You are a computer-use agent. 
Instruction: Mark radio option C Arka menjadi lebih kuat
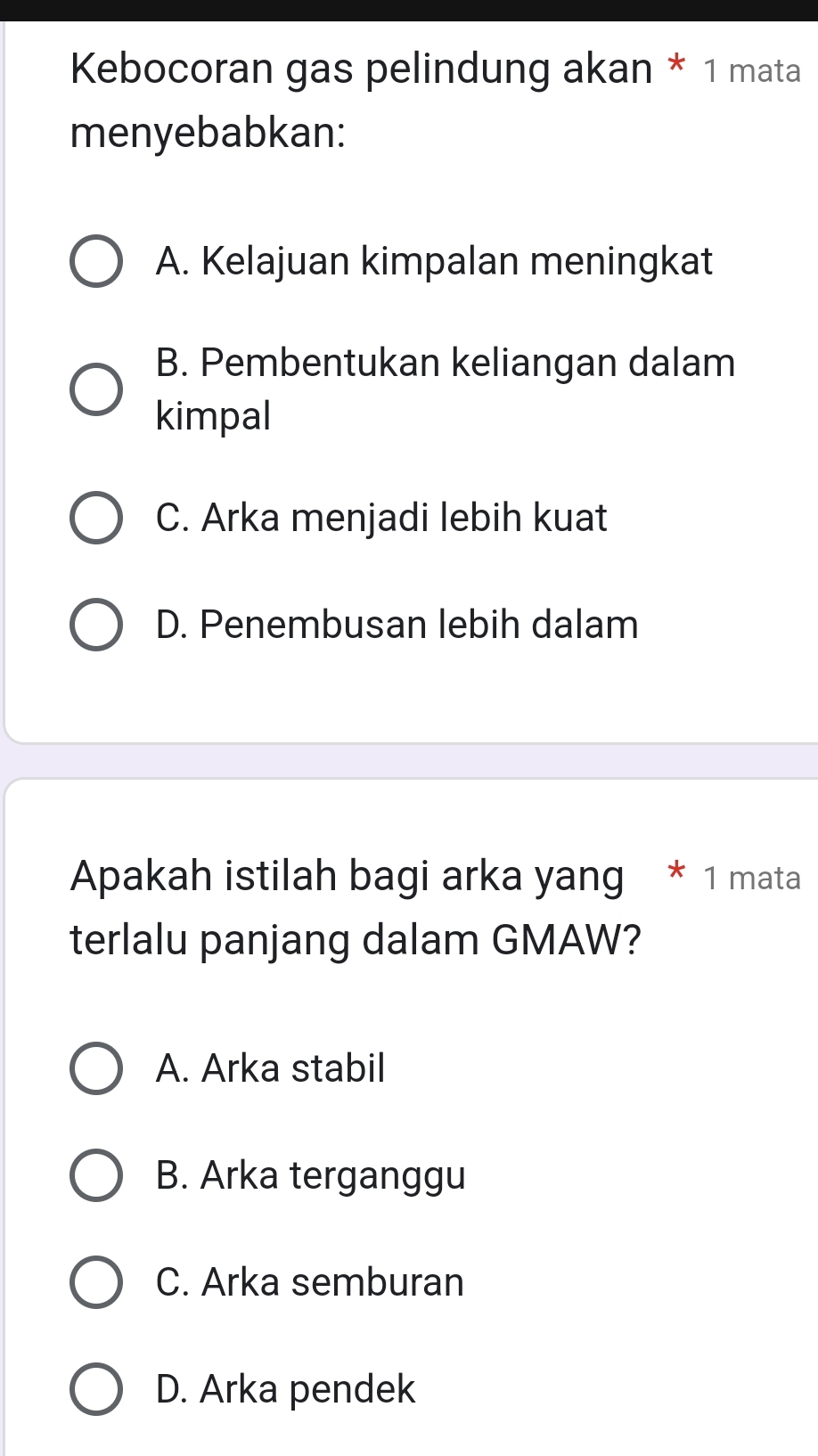pos(96,518)
